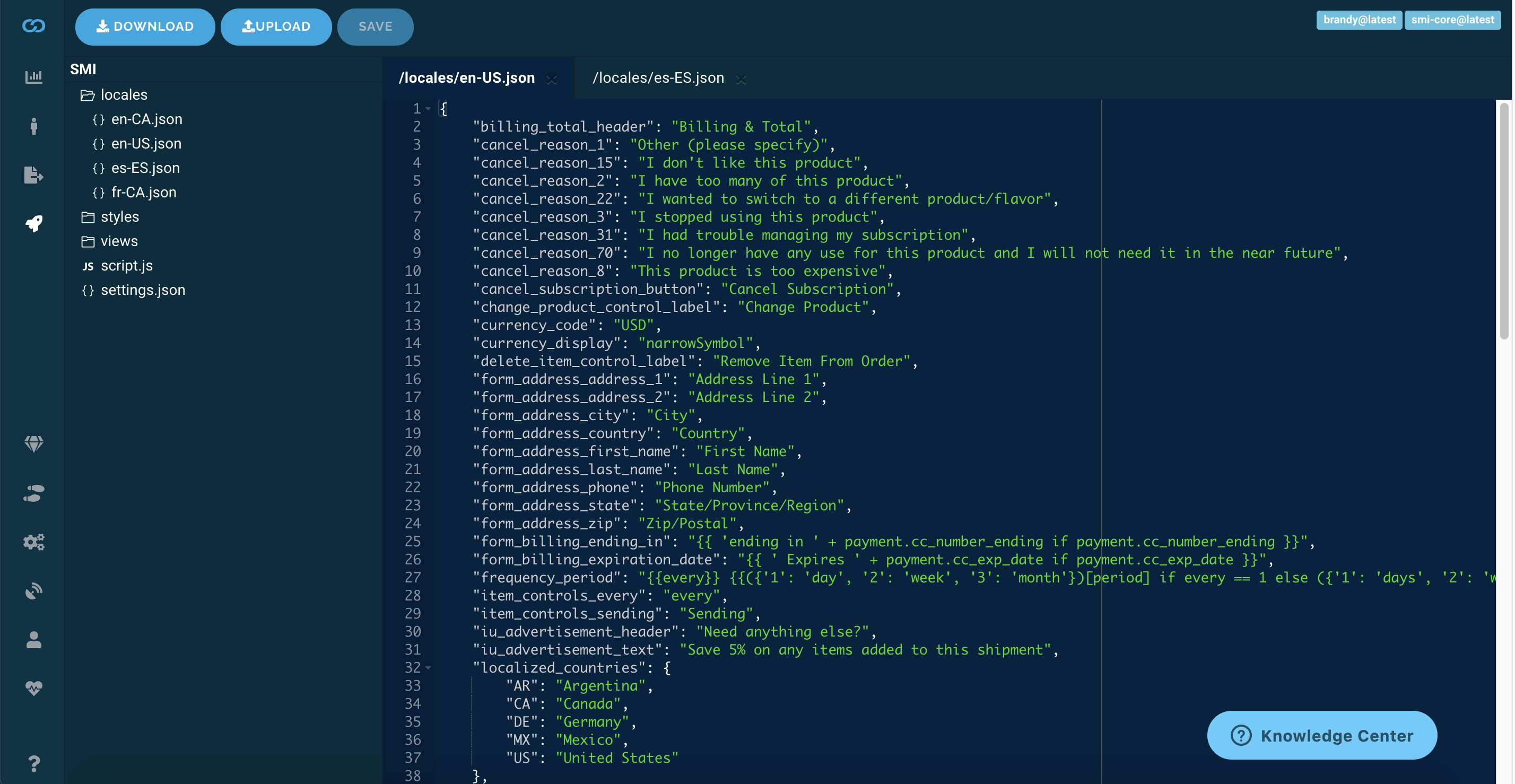
Task: Click the chain link logo icon
Action: point(33,26)
